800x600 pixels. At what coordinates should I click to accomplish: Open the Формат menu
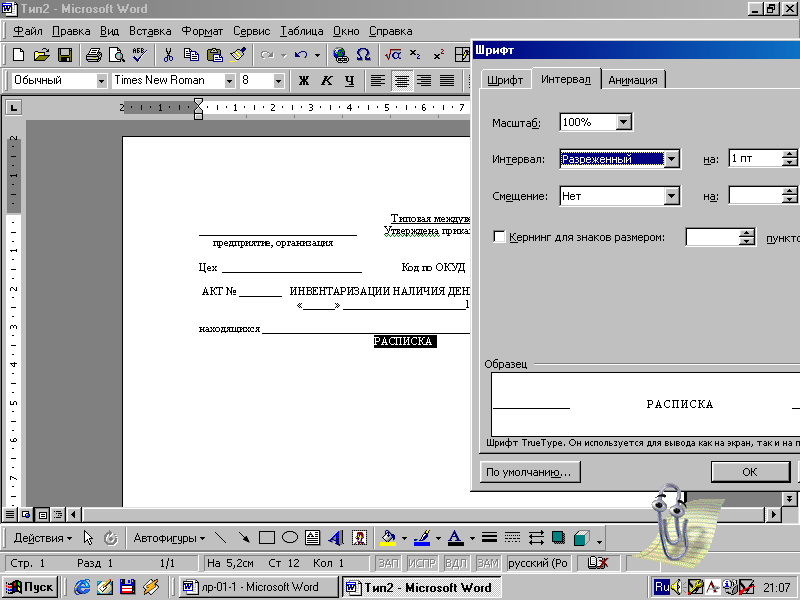(x=202, y=31)
